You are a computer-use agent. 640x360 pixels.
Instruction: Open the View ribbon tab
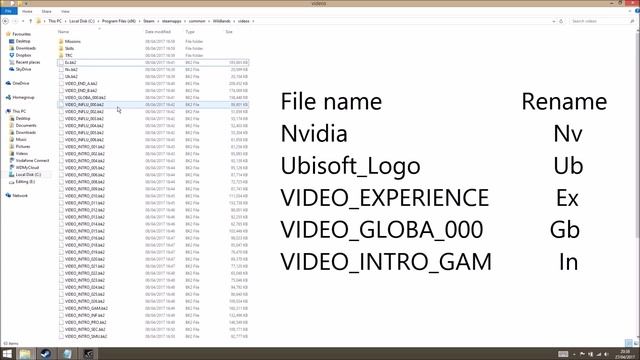(65, 11)
